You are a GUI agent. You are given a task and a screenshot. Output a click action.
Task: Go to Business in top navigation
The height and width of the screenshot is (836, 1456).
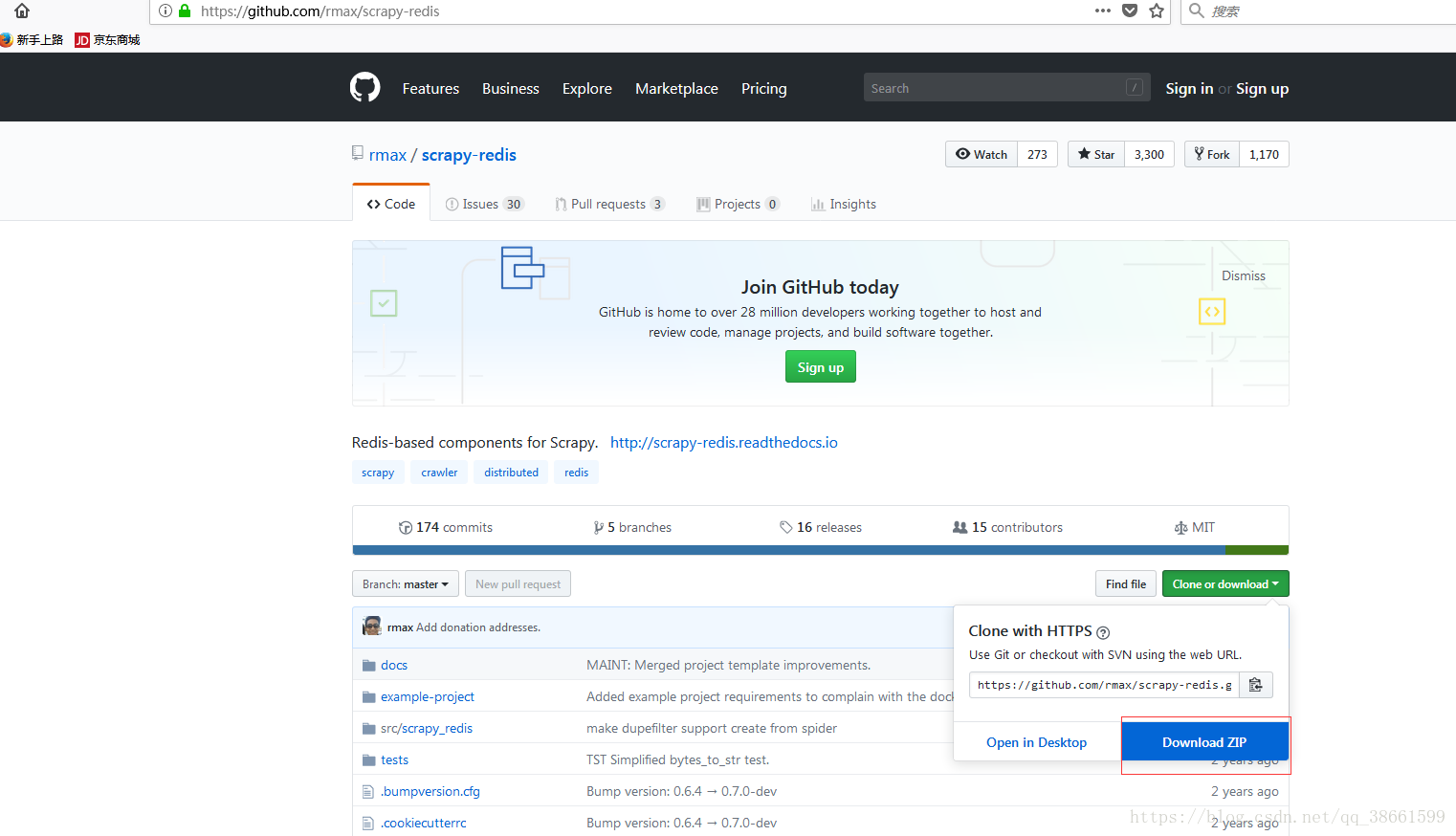[511, 88]
